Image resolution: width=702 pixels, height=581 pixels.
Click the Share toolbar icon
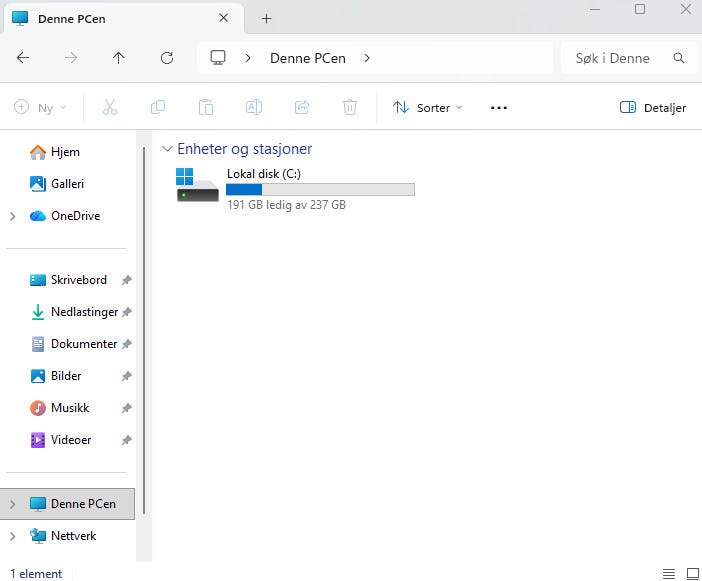pyautogui.click(x=302, y=107)
